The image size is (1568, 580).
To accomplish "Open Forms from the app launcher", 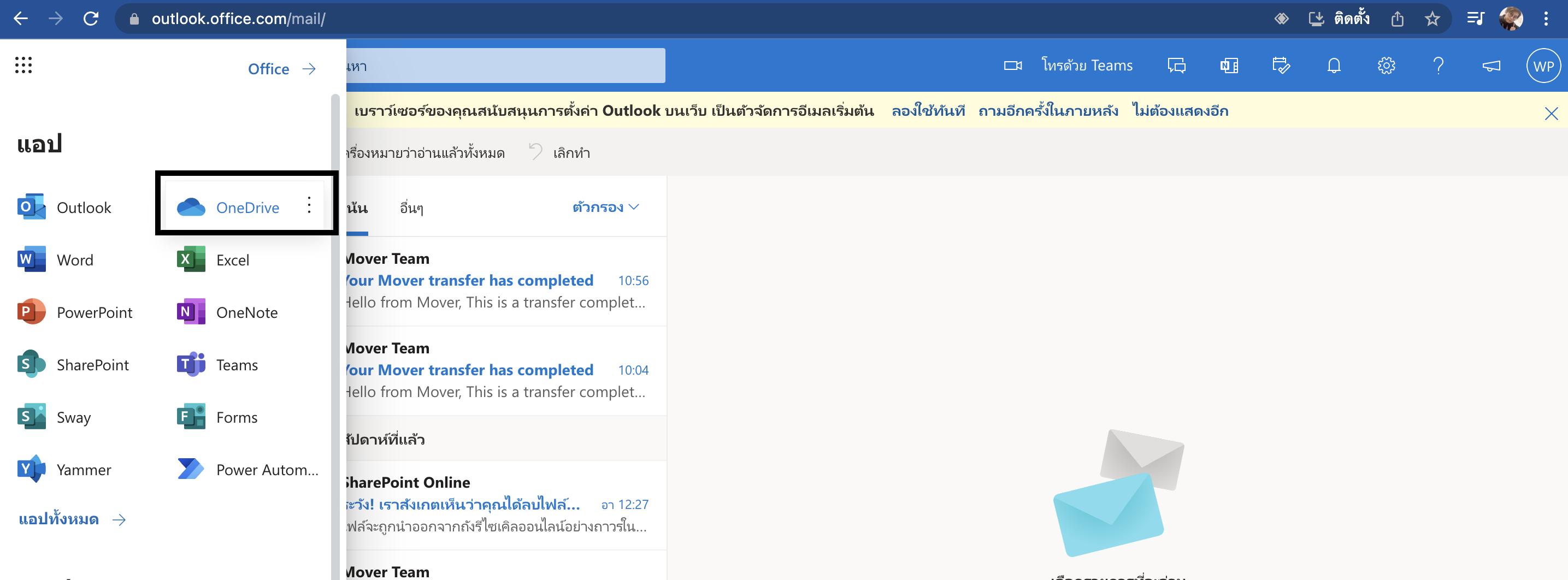I will (217, 417).
